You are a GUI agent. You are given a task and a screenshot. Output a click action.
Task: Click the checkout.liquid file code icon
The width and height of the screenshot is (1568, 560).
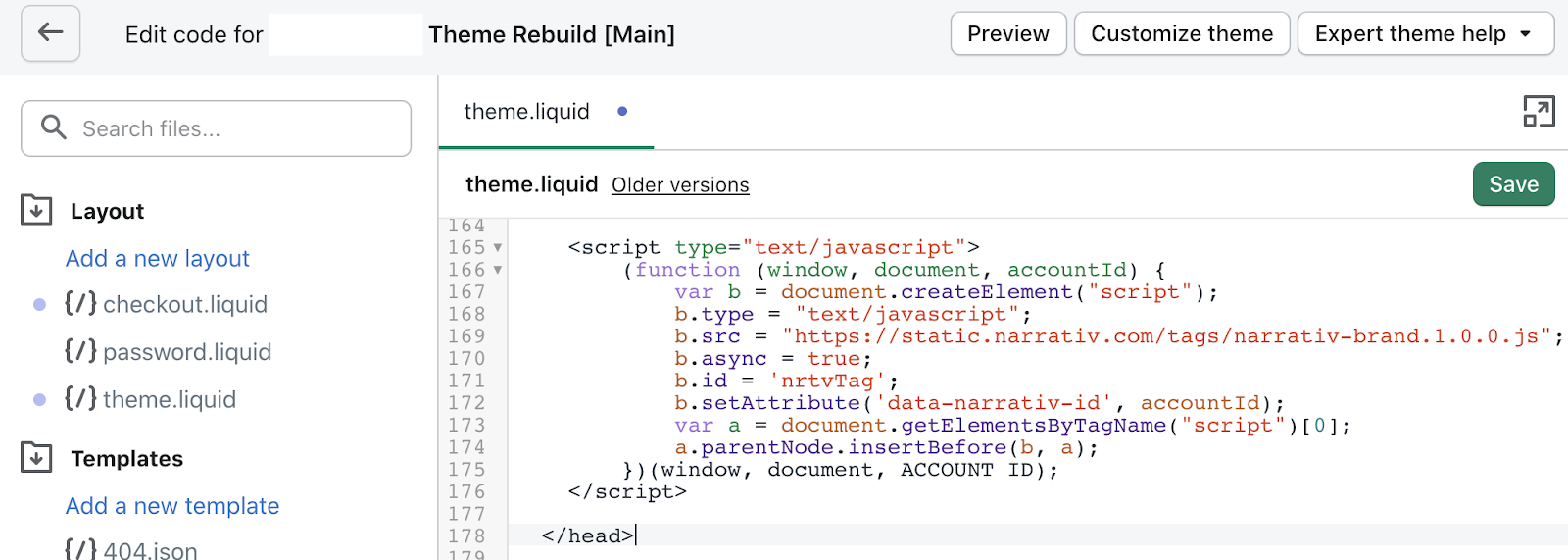coord(80,303)
